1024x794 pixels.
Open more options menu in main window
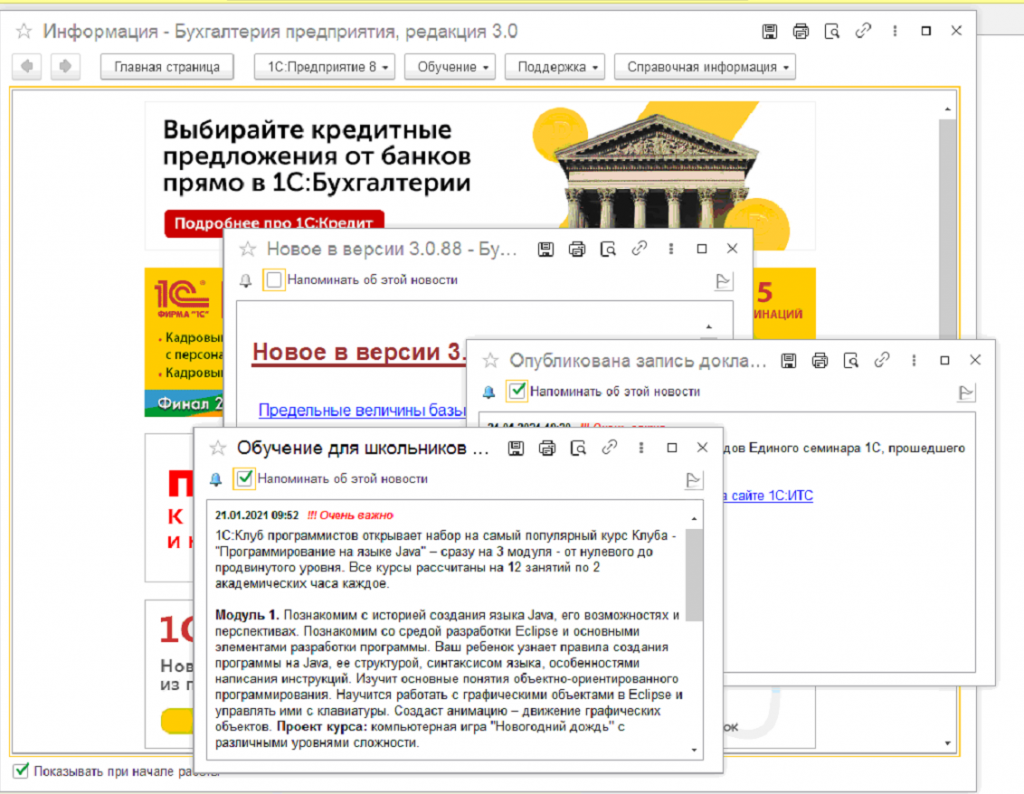893,32
